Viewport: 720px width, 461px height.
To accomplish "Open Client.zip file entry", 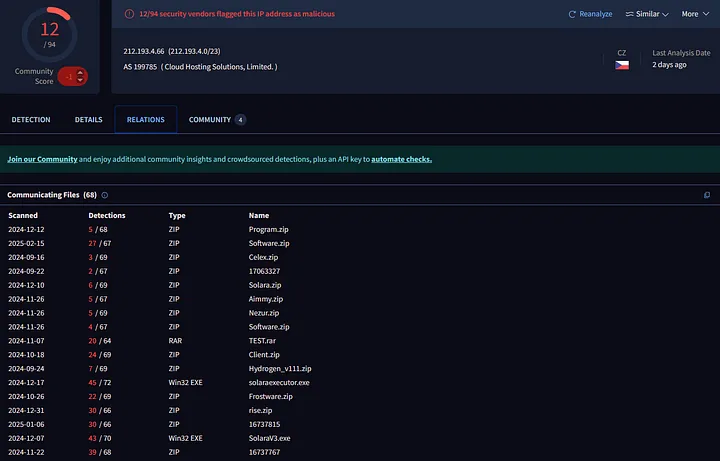I will point(264,355).
